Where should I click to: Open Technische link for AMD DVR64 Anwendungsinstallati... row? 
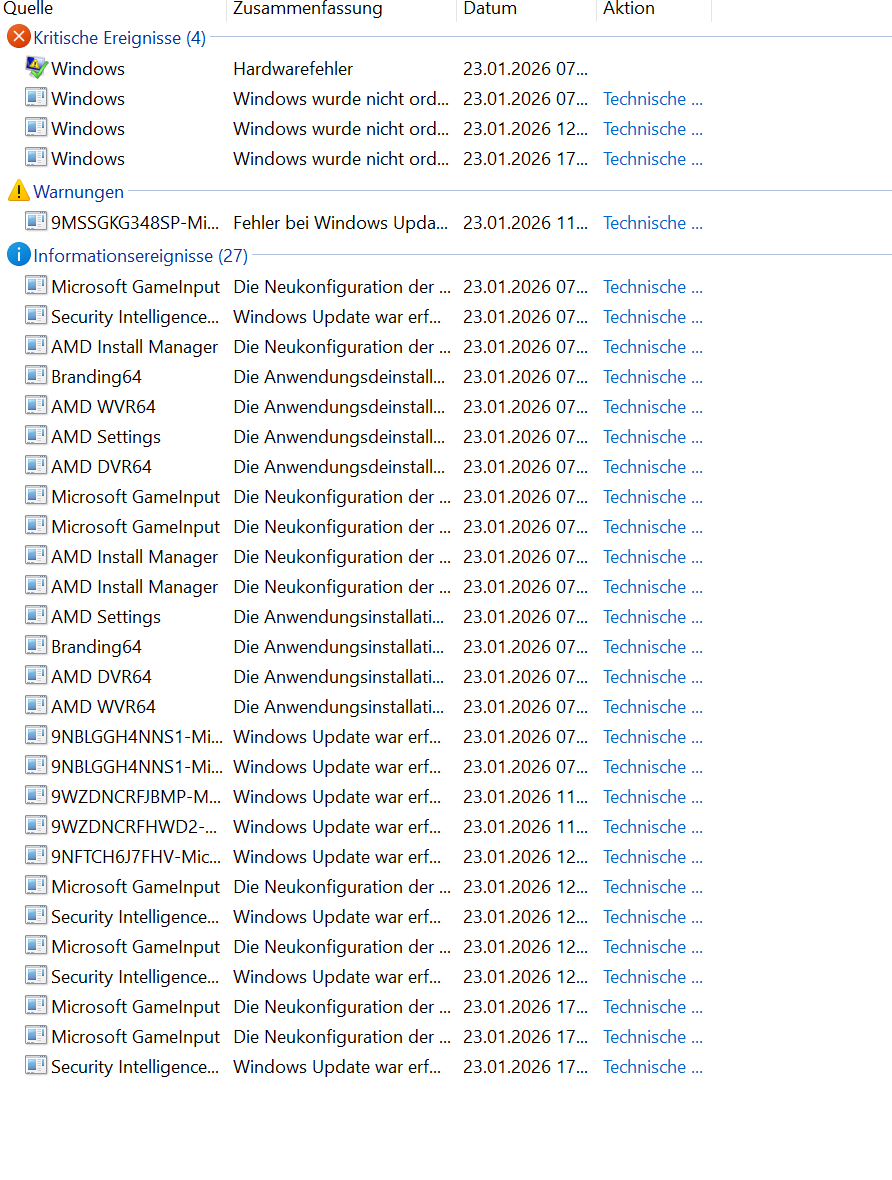tap(653, 677)
